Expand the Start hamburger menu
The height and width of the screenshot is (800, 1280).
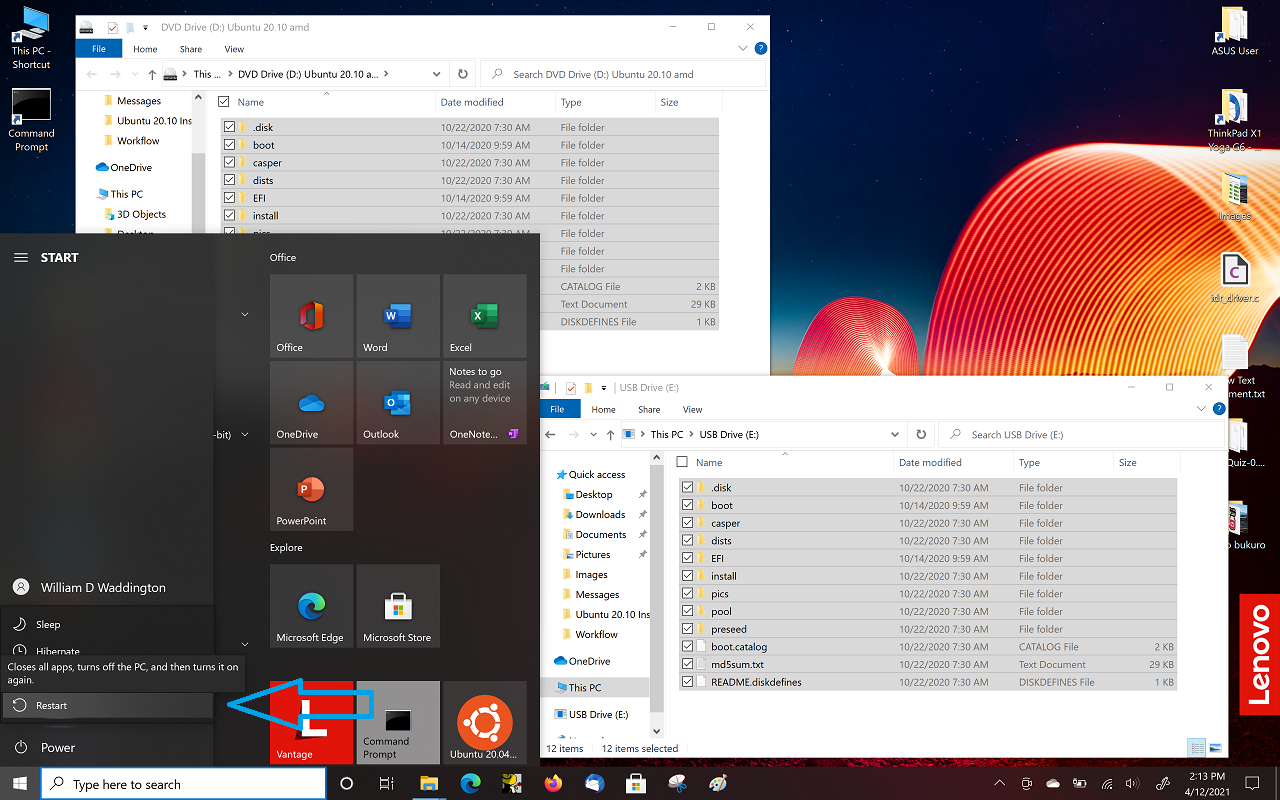pyautogui.click(x=20, y=257)
